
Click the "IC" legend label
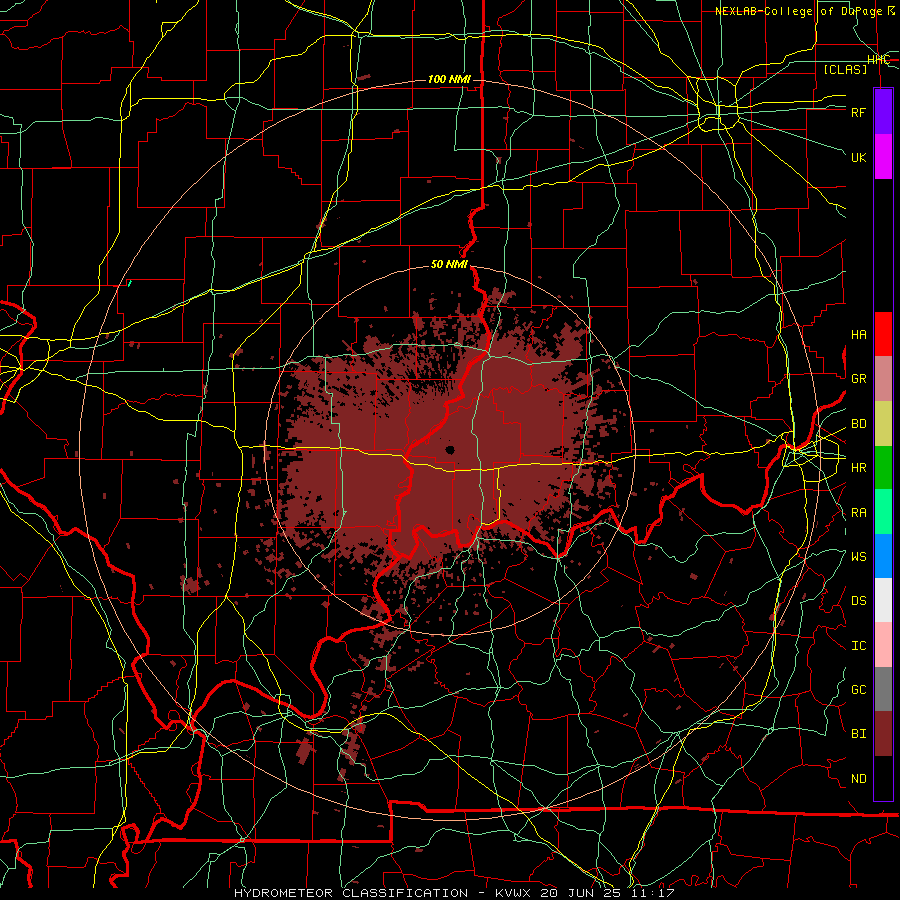pos(858,646)
